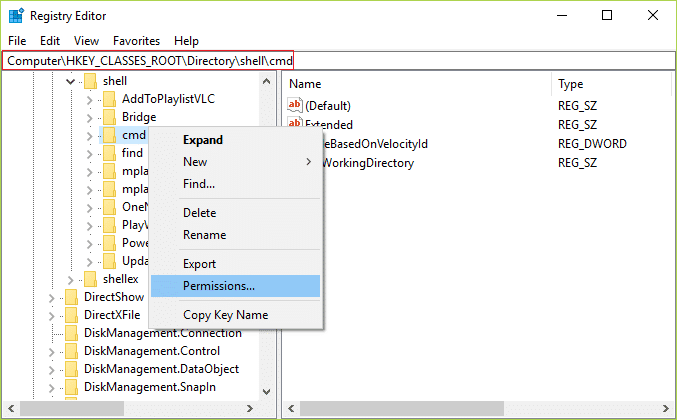Select the Extended string value icon
The width and height of the screenshot is (677, 420).
coord(295,123)
